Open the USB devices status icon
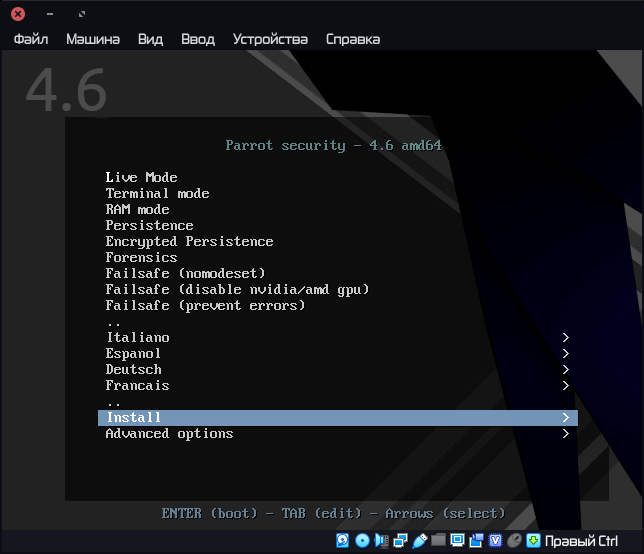The image size is (644, 554). pos(419,541)
